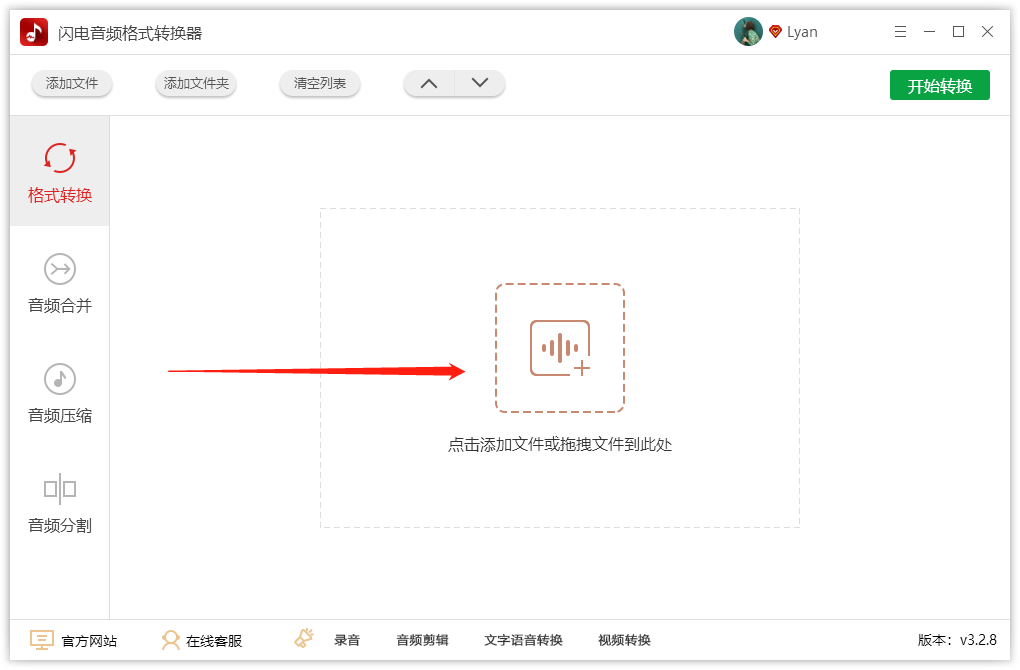This screenshot has width=1020, height=670.
Task: Open the hamburger menu in title bar
Action: click(900, 31)
